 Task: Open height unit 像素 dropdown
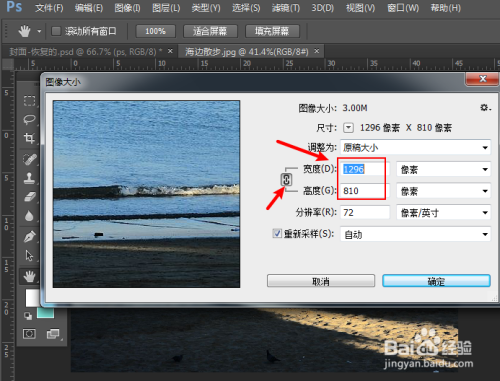(x=443, y=191)
